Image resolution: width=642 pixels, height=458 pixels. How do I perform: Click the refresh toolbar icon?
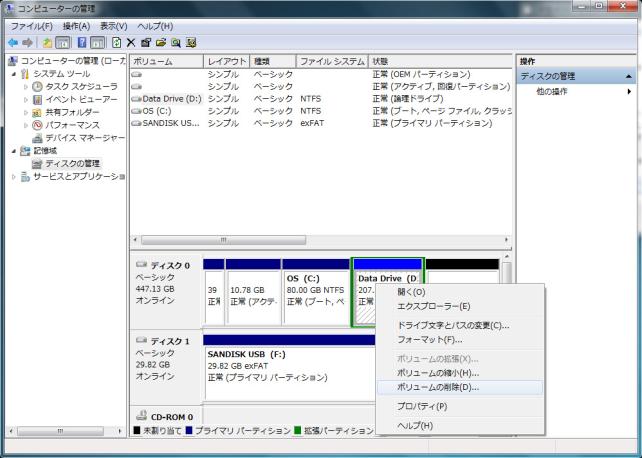tap(116, 43)
